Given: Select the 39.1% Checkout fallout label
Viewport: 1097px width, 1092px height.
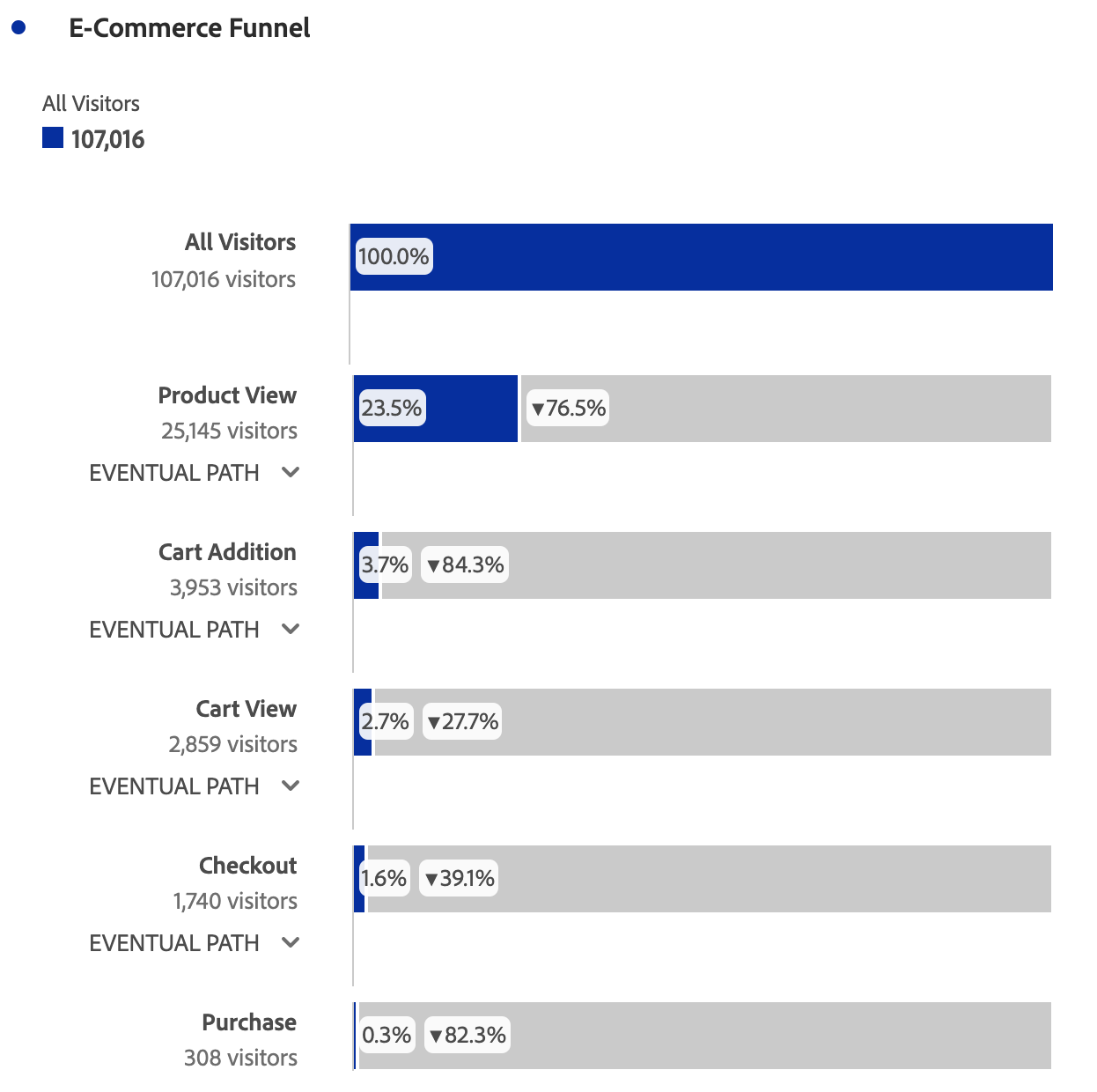Looking at the screenshot, I should point(459,879).
